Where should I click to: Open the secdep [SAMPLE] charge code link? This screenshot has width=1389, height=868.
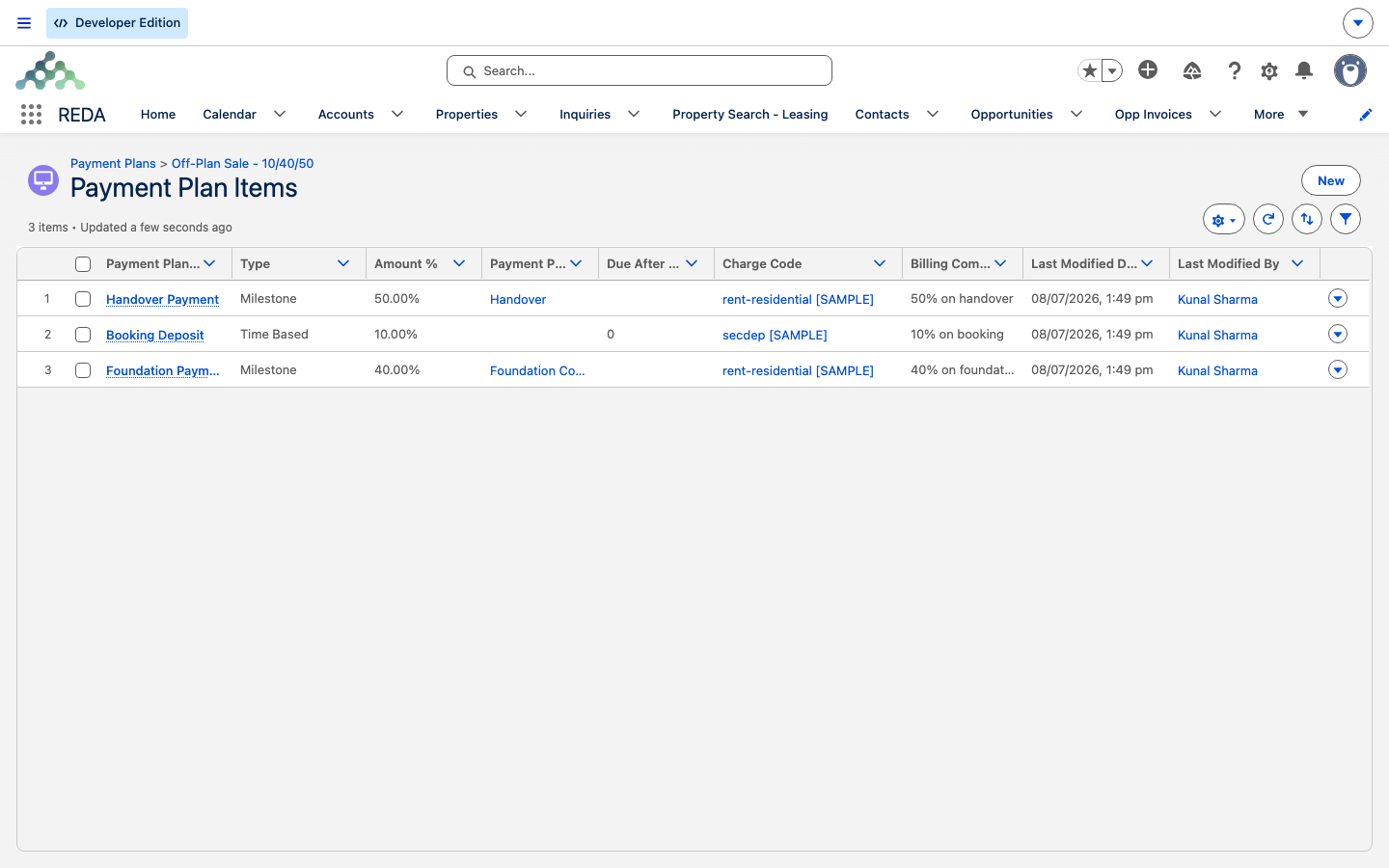pos(775,335)
